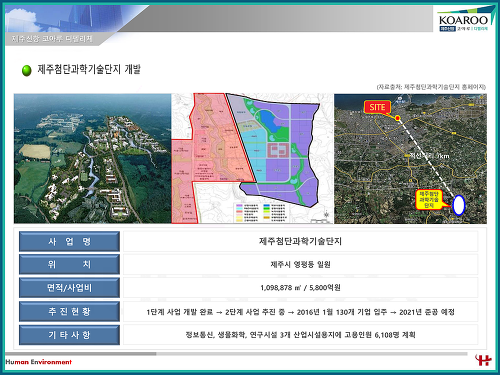The width and height of the screenshot is (500, 375).
Task: Click the Human Environment footer text
Action: (x=39, y=362)
